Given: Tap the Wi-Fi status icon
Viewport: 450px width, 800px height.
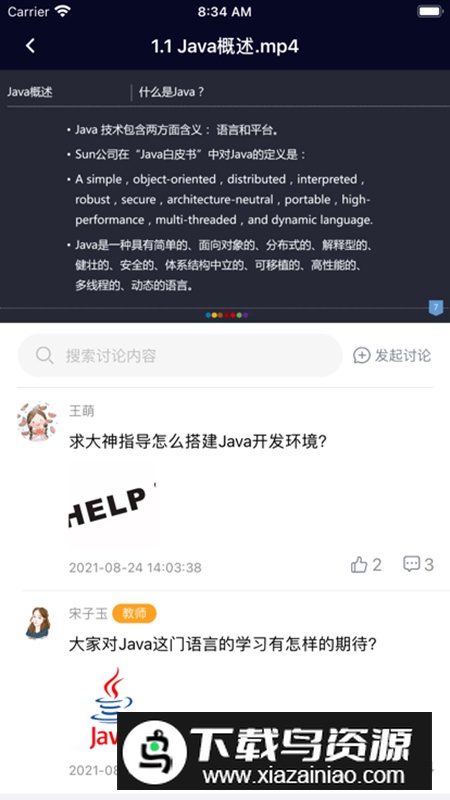Looking at the screenshot, I should pyautogui.click(x=63, y=11).
